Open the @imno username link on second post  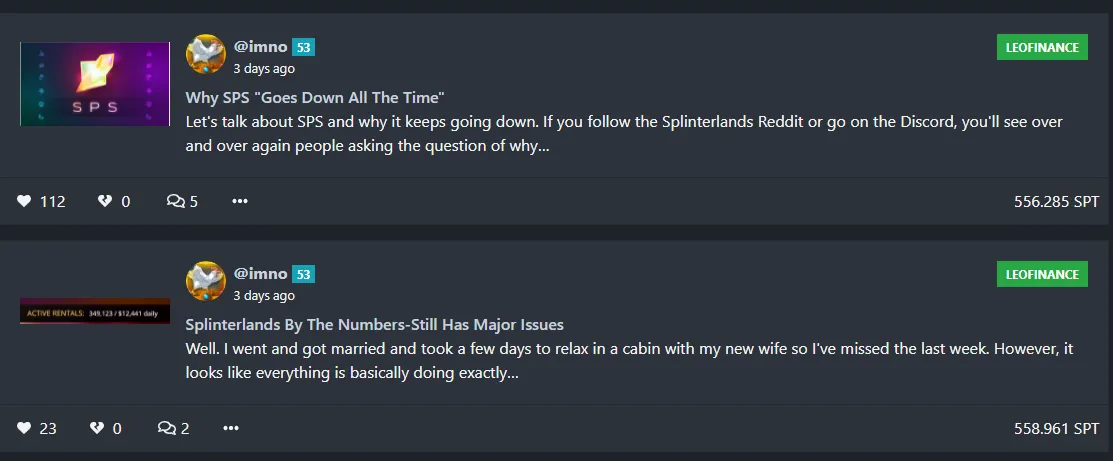click(x=261, y=273)
